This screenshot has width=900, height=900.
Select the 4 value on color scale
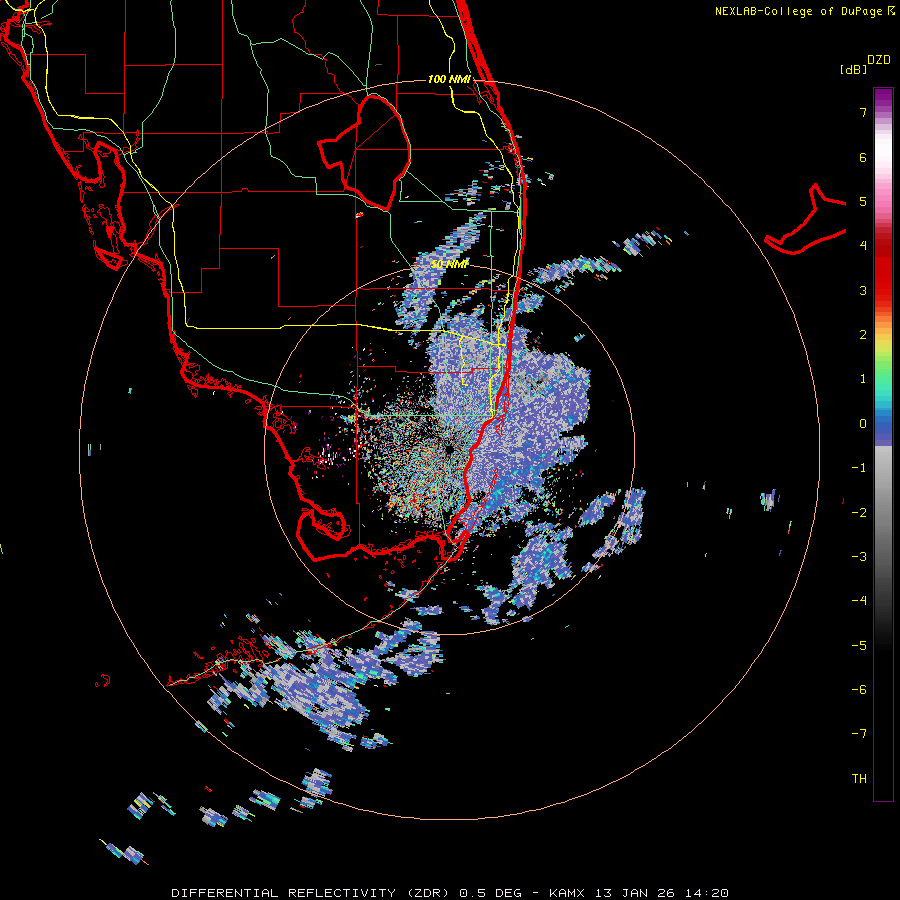click(x=863, y=246)
